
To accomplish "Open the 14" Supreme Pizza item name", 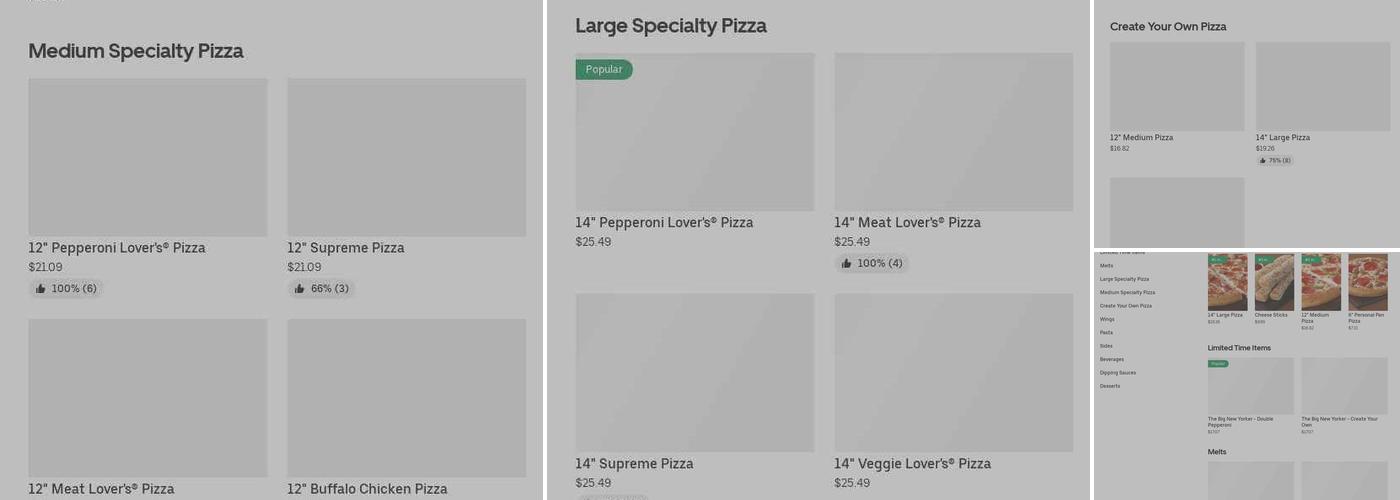I will point(634,464).
